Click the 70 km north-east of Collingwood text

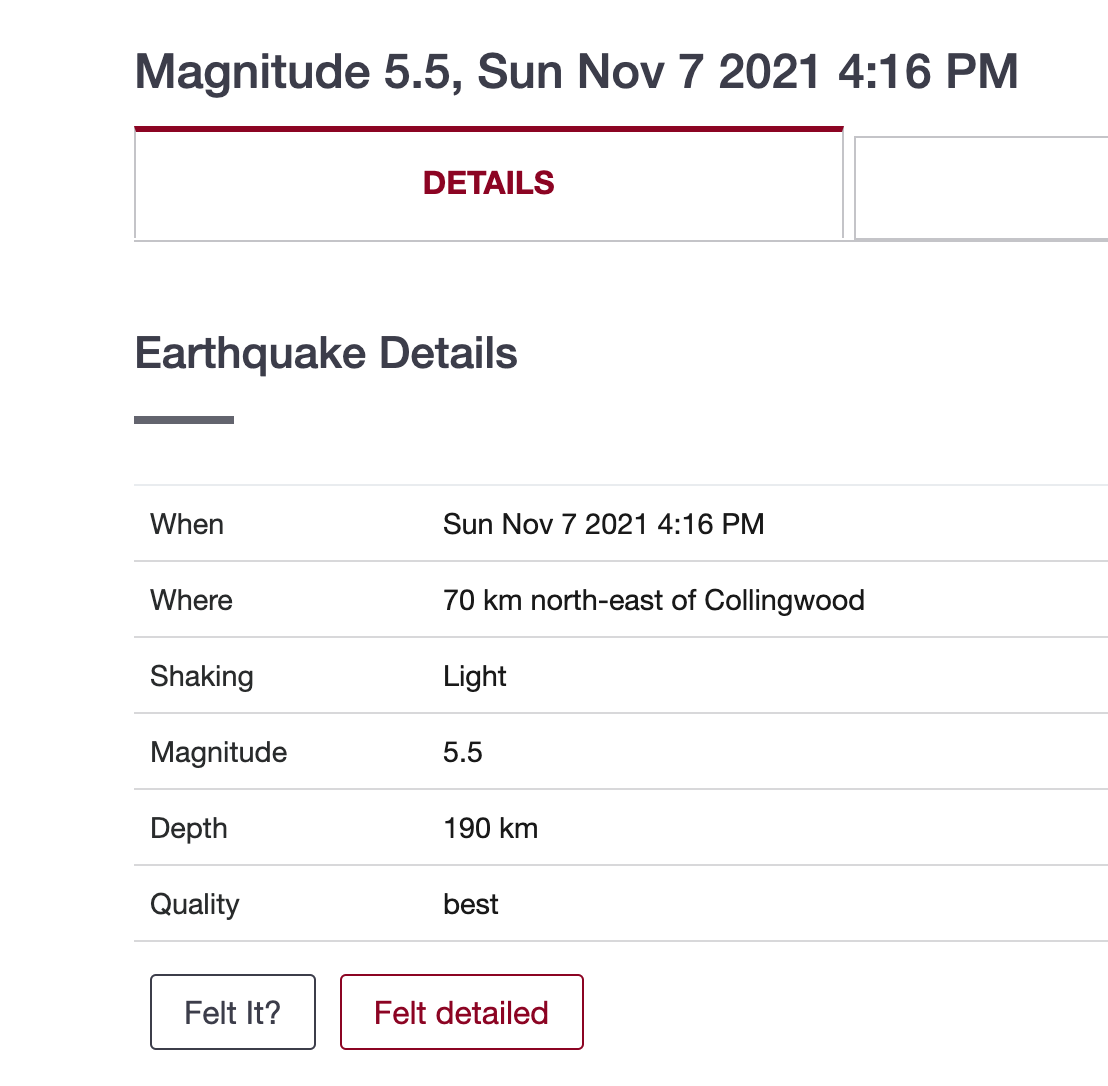tap(654, 600)
